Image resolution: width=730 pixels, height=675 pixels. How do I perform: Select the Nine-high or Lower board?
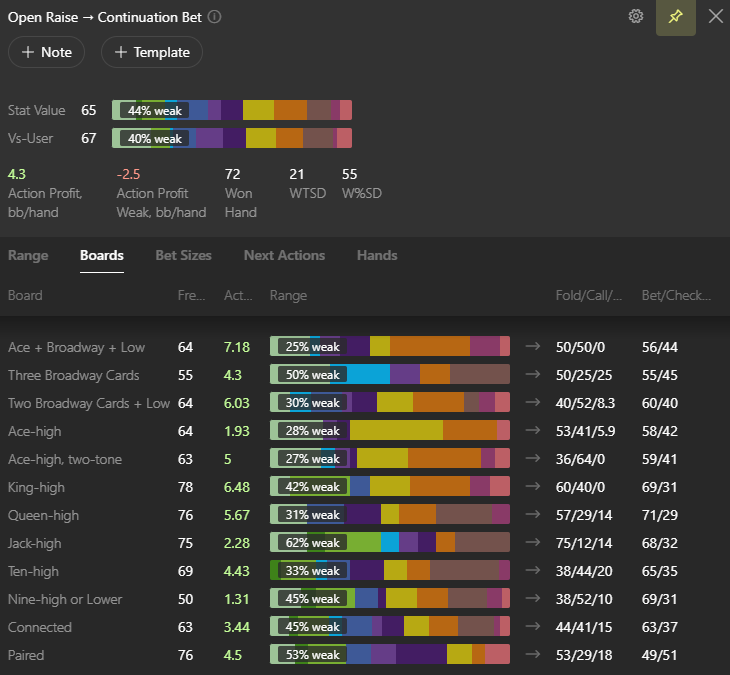65,599
